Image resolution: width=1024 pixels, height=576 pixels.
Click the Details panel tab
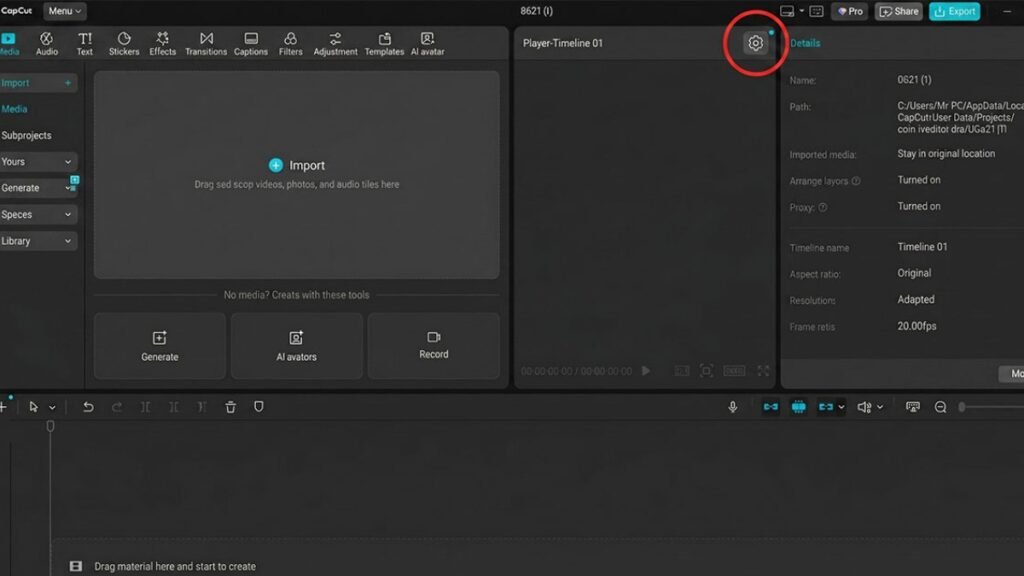click(x=805, y=43)
